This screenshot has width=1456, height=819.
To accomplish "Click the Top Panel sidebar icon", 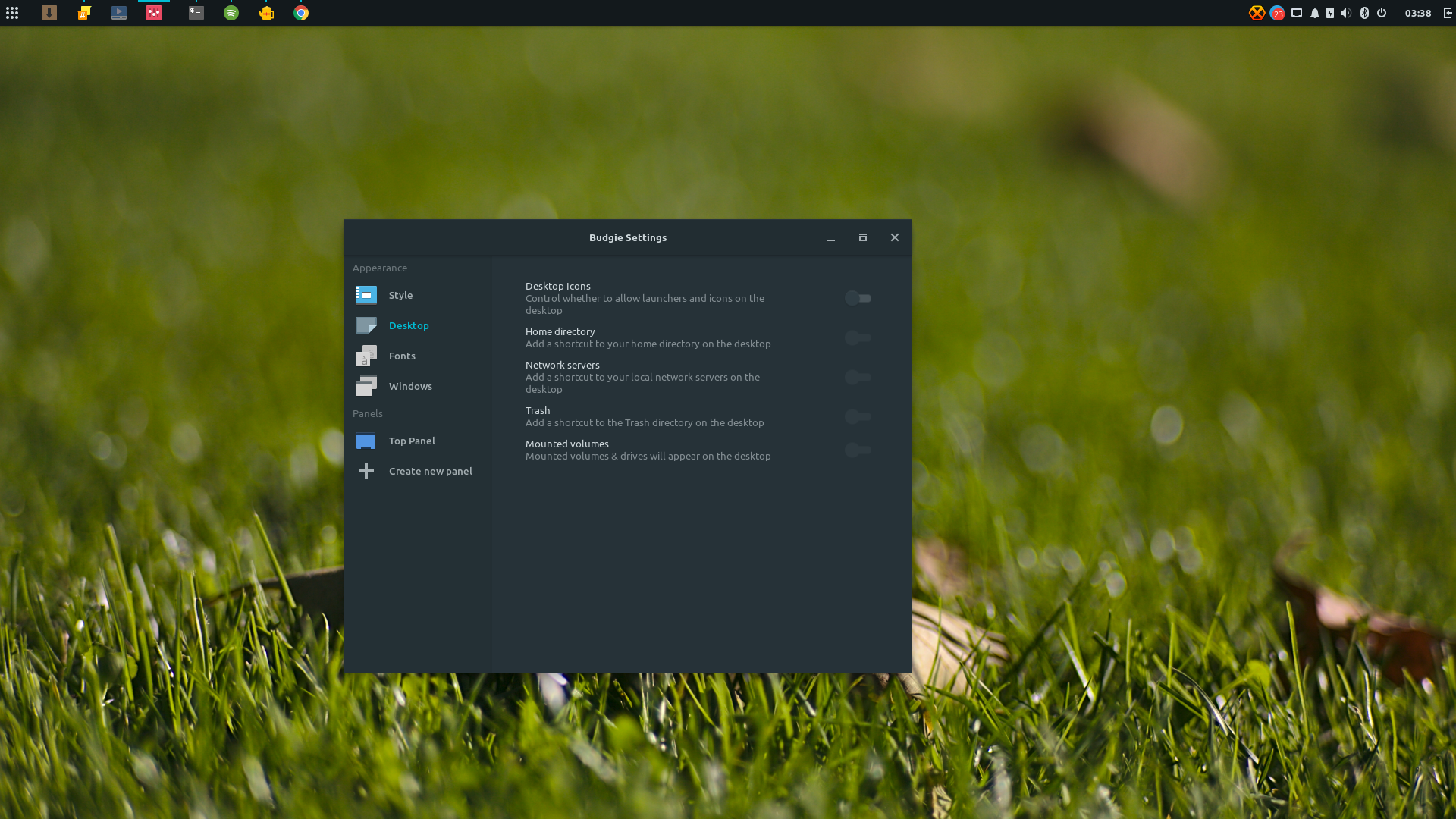I will click(366, 441).
